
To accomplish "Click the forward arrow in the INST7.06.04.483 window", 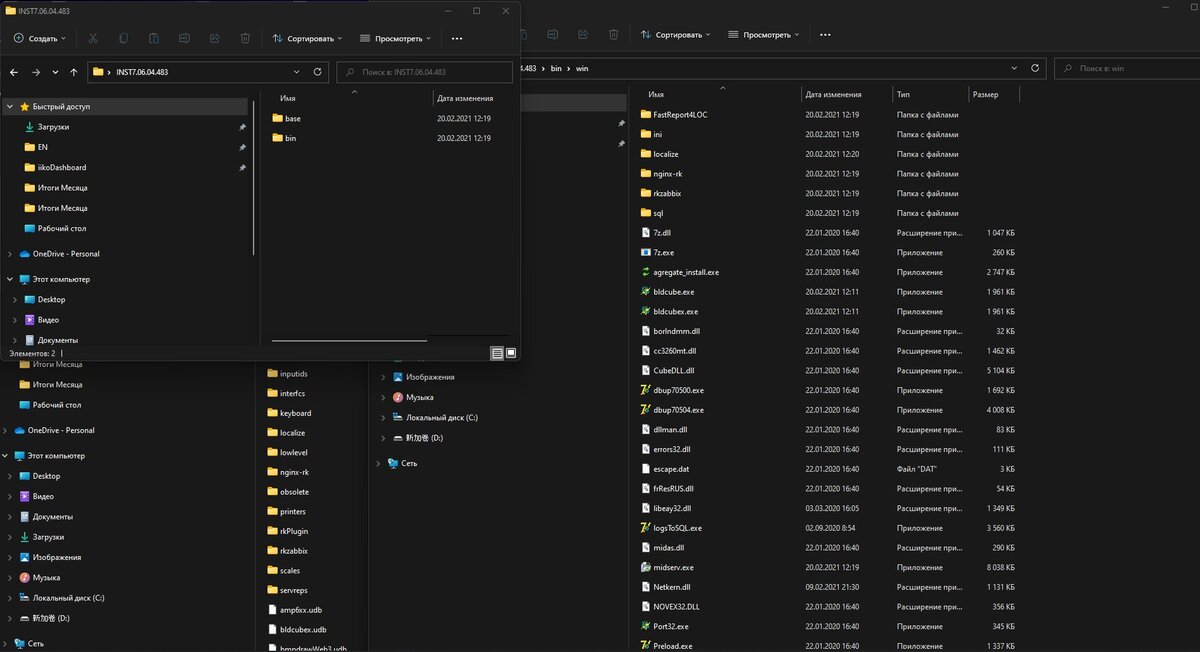I will point(36,72).
